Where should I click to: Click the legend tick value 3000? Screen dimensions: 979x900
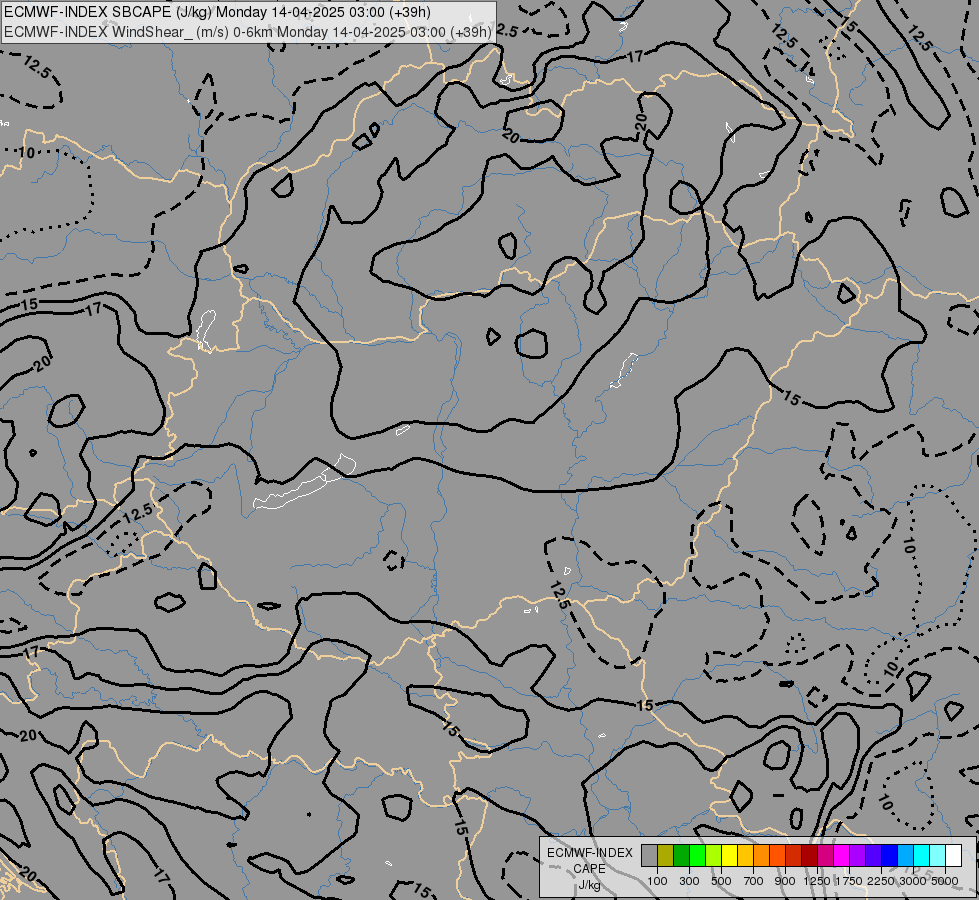913,881
